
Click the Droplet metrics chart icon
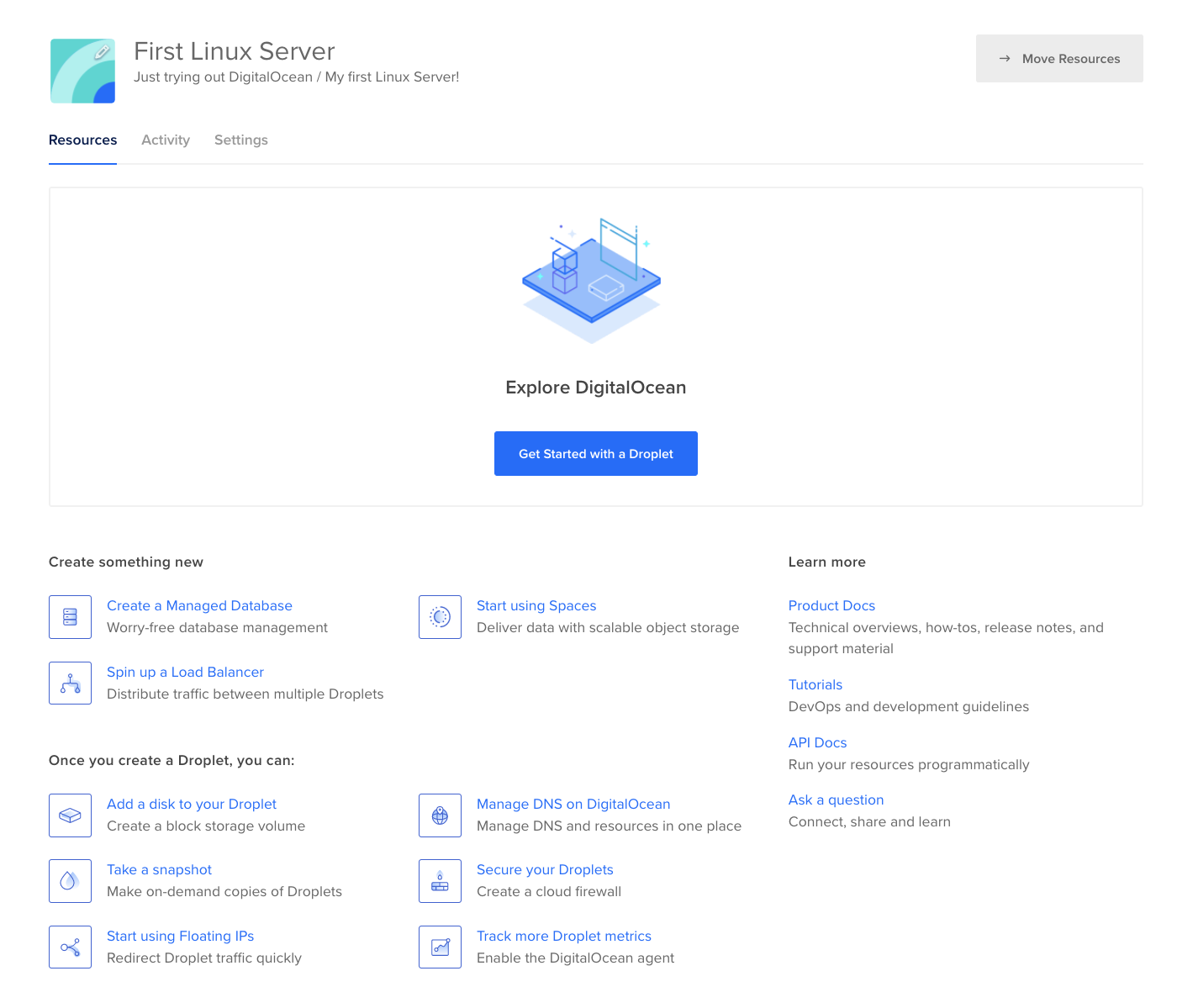click(440, 947)
